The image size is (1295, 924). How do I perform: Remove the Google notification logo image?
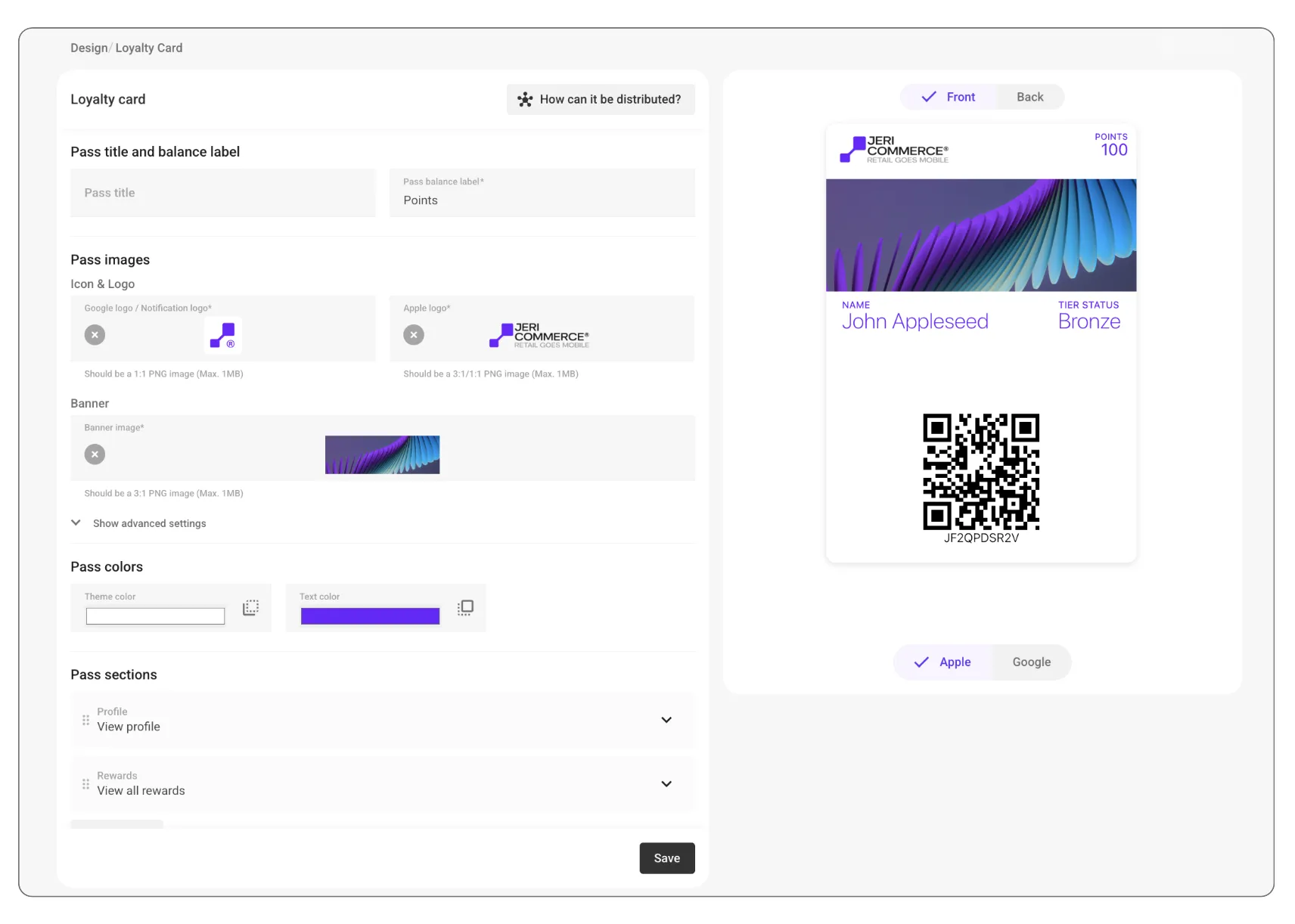pyautogui.click(x=95, y=335)
